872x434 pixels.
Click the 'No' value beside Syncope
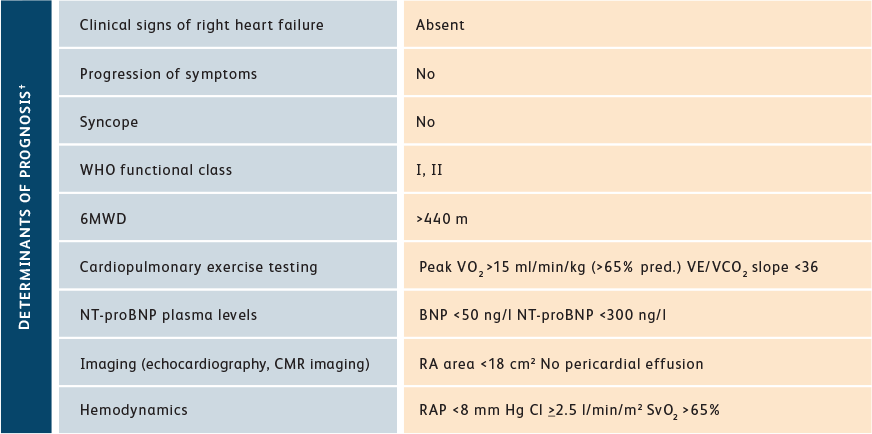pos(425,122)
